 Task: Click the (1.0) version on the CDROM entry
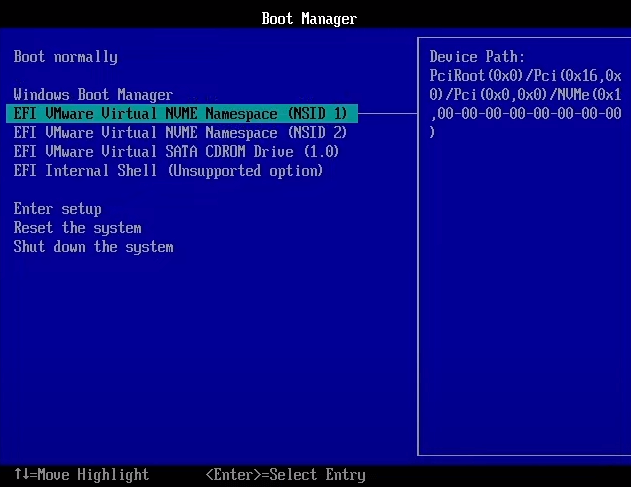[x=321, y=152]
